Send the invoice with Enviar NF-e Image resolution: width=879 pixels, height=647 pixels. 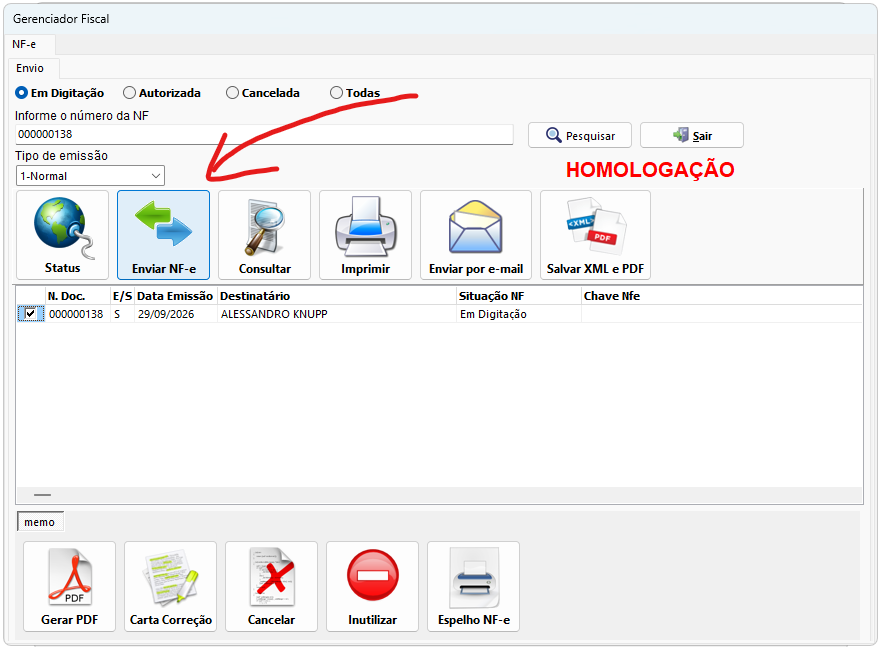pyautogui.click(x=163, y=234)
